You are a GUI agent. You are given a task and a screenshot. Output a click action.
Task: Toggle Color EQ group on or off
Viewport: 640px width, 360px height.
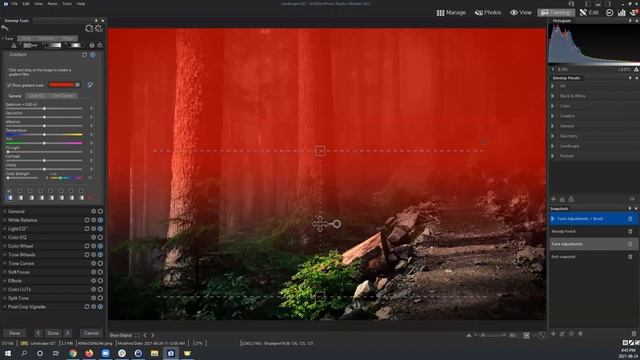point(100,237)
